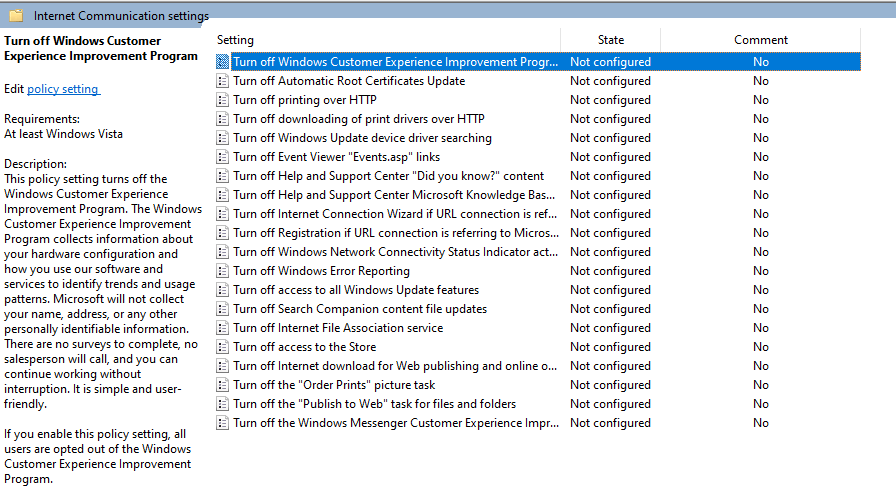Image resolution: width=896 pixels, height=486 pixels.
Task: Click "Not configured" state for Event Viewer Events.asp links
Action: pyautogui.click(x=610, y=157)
